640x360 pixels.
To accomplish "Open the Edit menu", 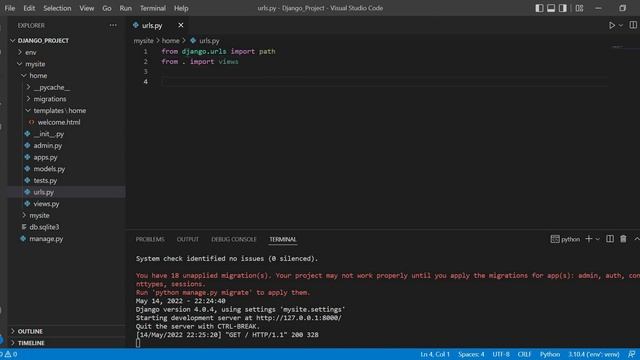I will pyautogui.click(x=29, y=8).
